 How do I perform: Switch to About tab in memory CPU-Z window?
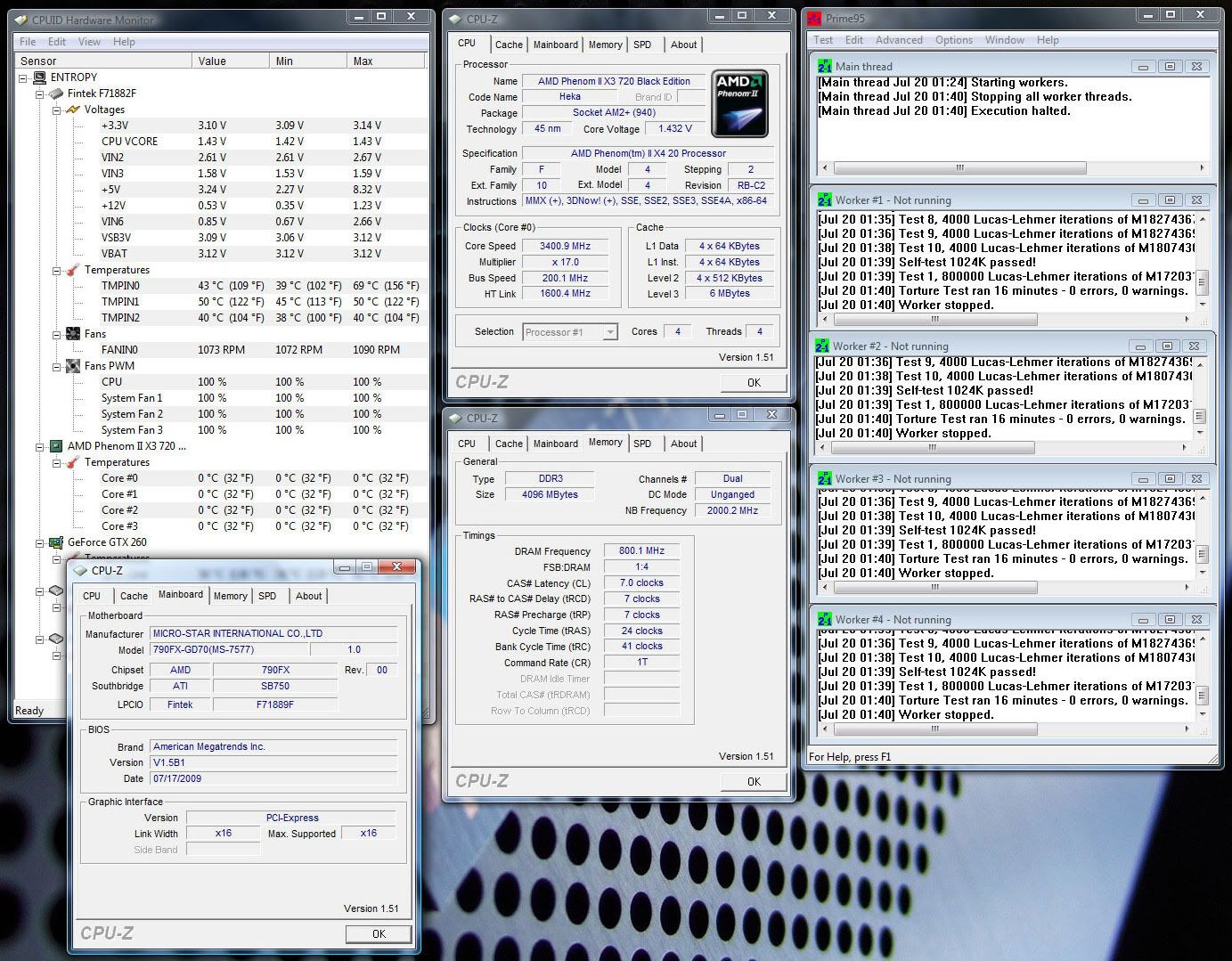tap(684, 444)
